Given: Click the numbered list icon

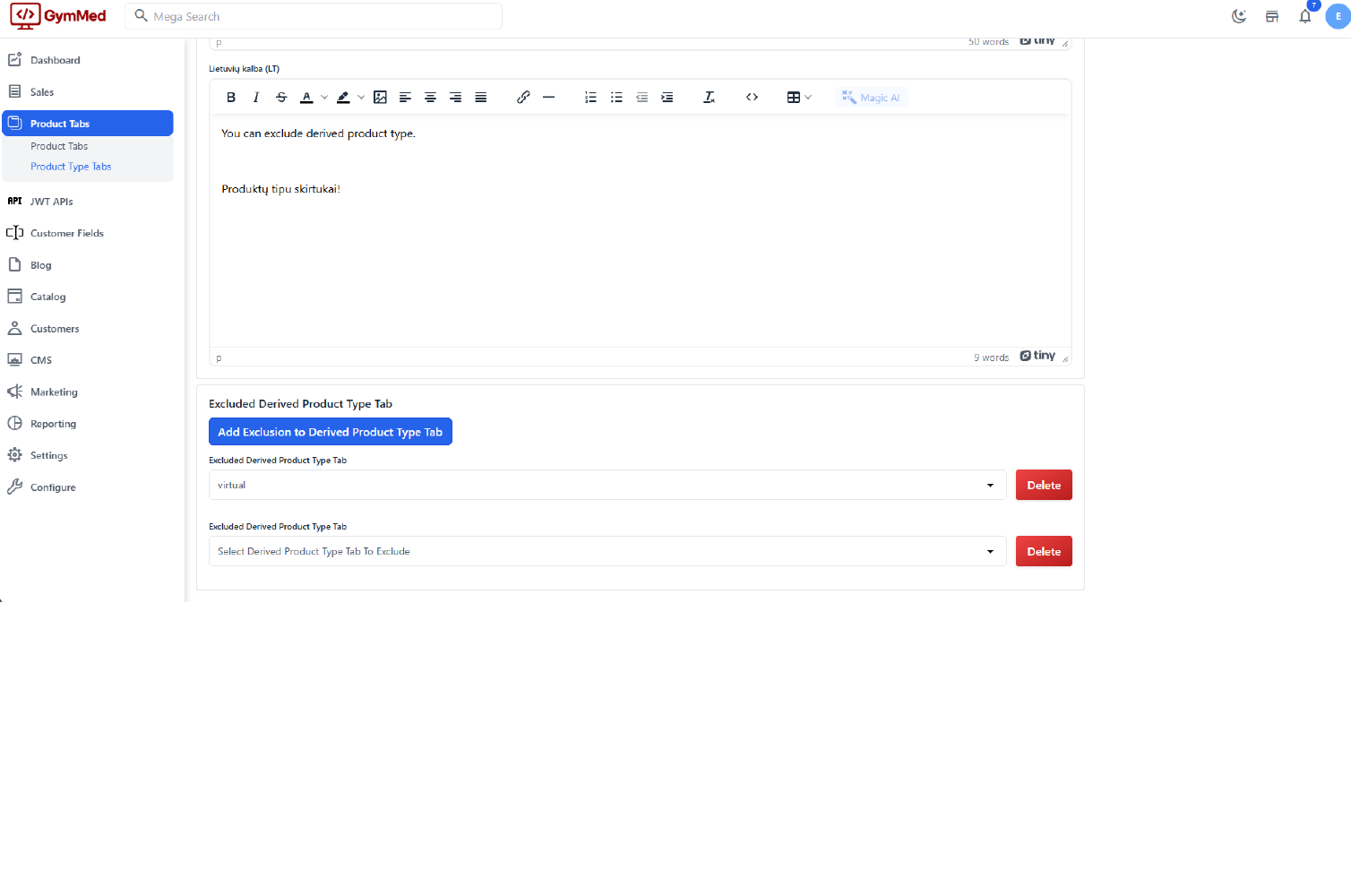Looking at the screenshot, I should [x=590, y=98].
